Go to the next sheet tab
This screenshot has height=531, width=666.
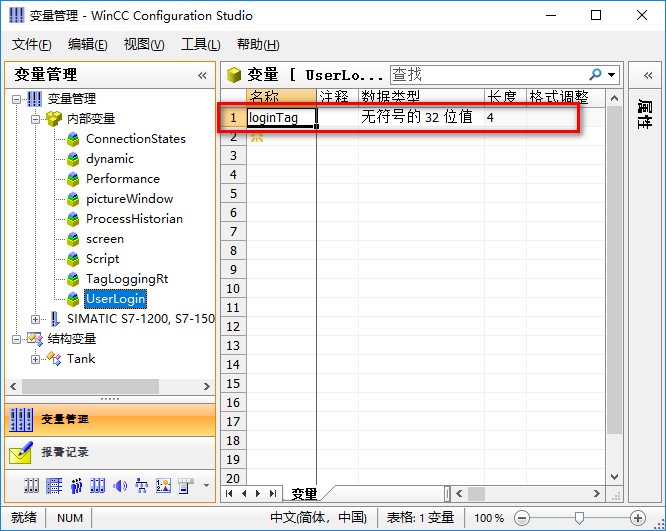pos(258,493)
